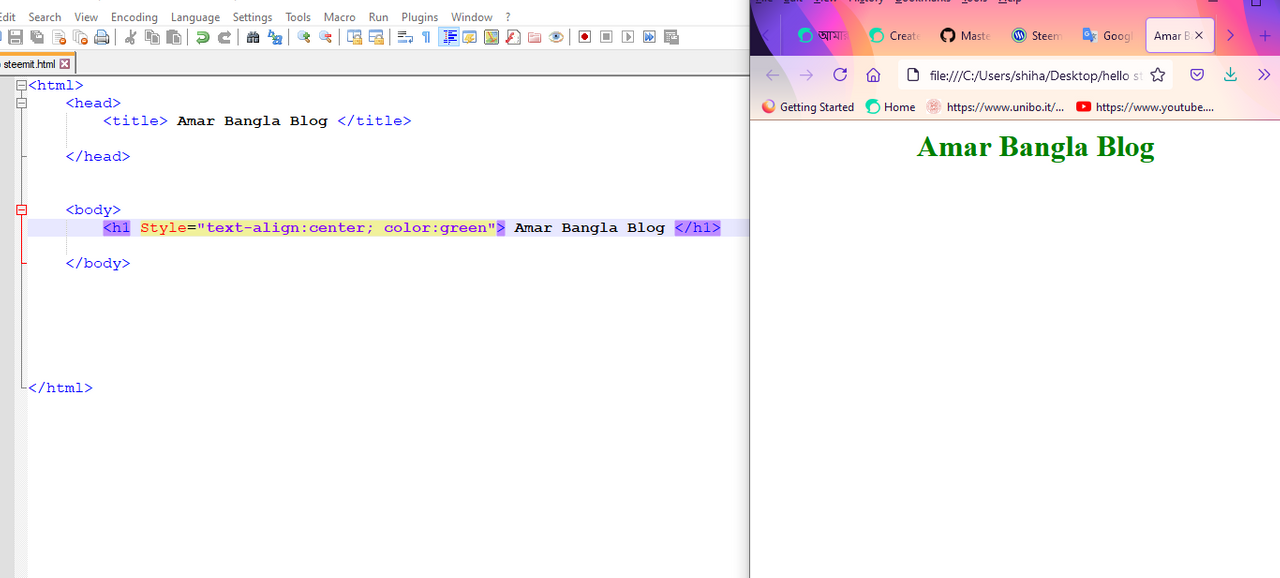Switch to the GitHub Maste browser tab
The height and width of the screenshot is (578, 1280).
[x=965, y=35]
